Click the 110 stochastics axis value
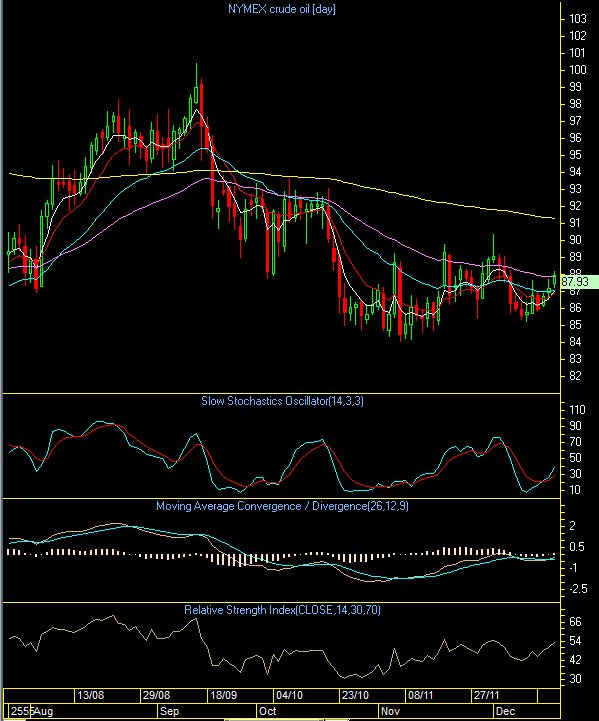 [x=577, y=410]
